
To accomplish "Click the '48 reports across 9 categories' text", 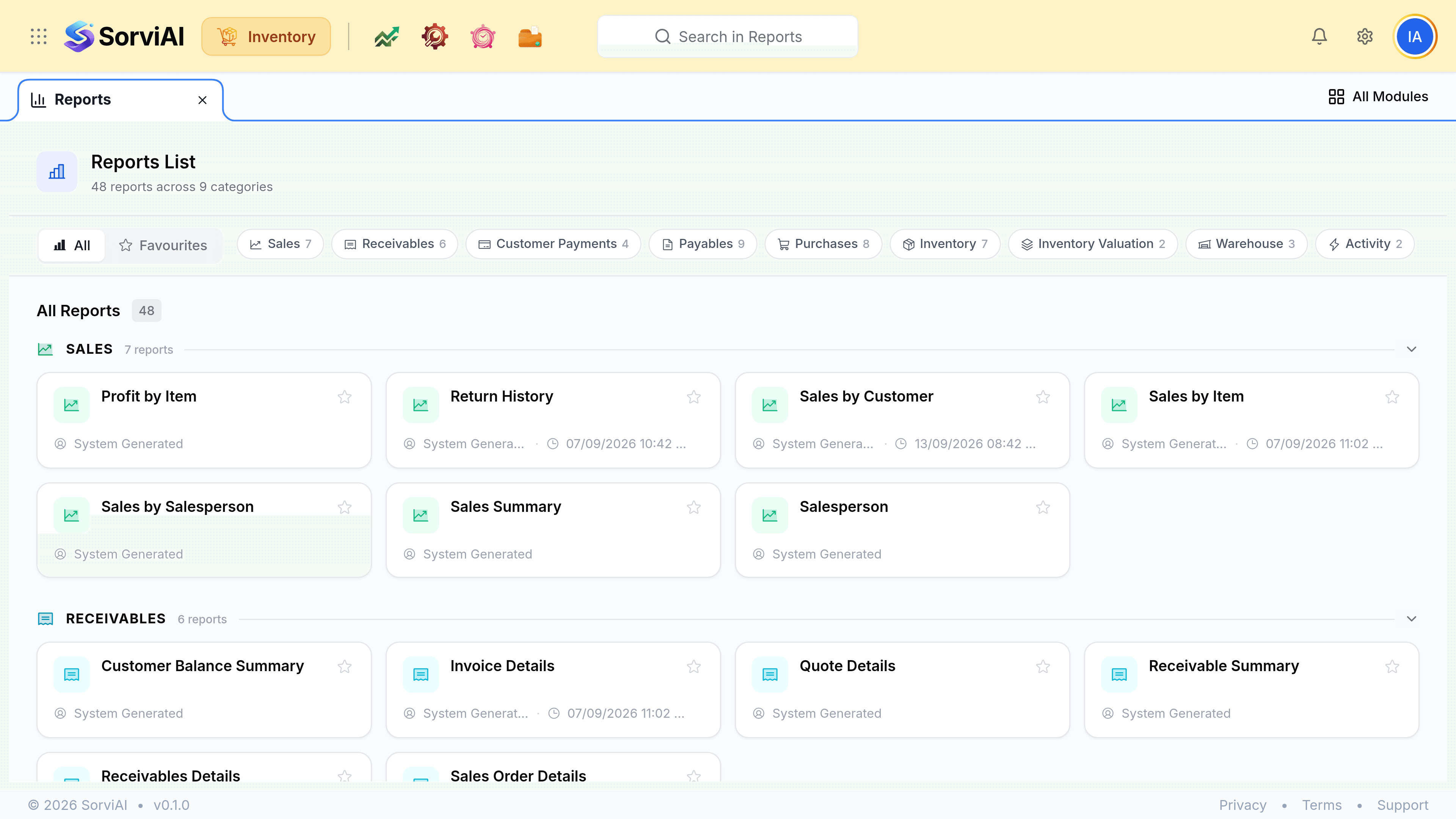I will [x=182, y=187].
